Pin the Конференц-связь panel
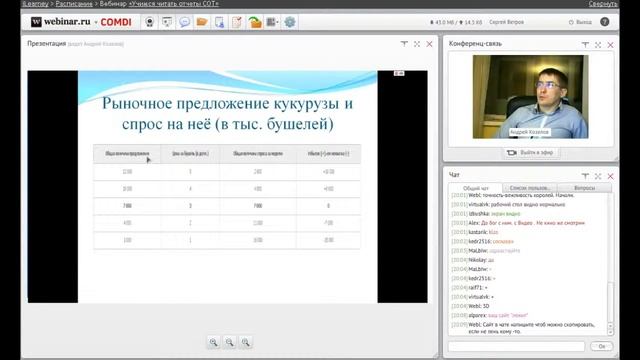Screen dimensions: 640x360 [x=585, y=44]
